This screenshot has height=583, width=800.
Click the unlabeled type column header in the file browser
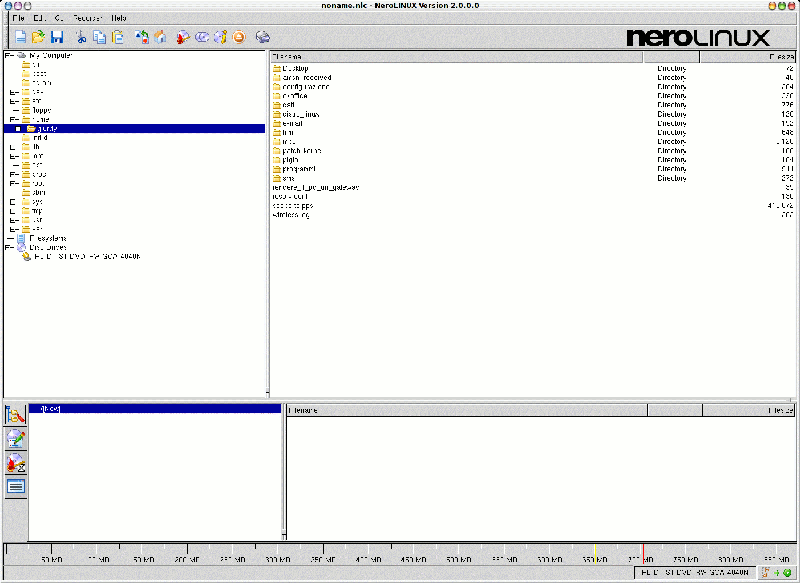point(671,57)
